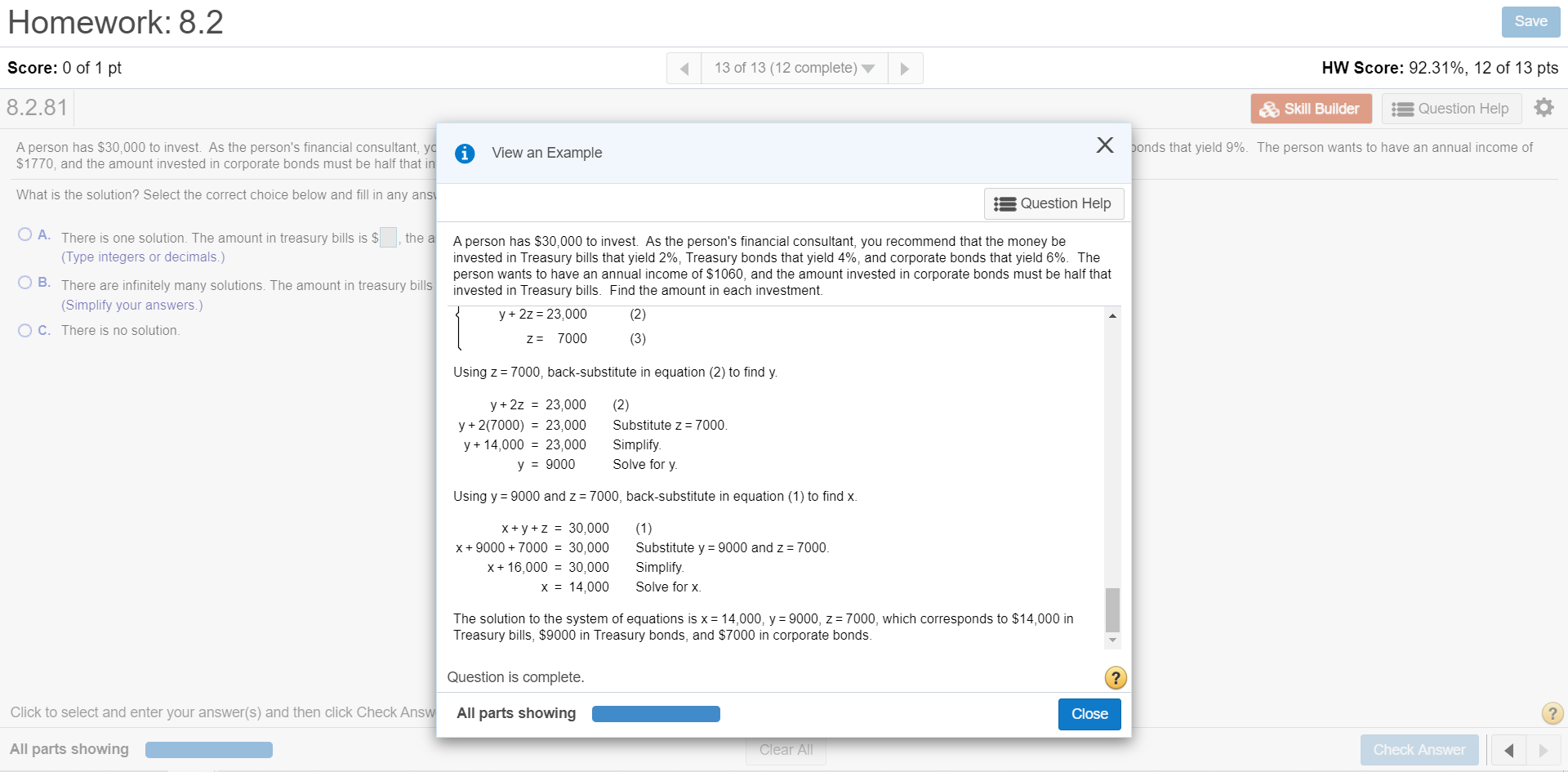This screenshot has width=1568, height=772.
Task: Click the blue info icon in dialog header
Action: click(465, 154)
